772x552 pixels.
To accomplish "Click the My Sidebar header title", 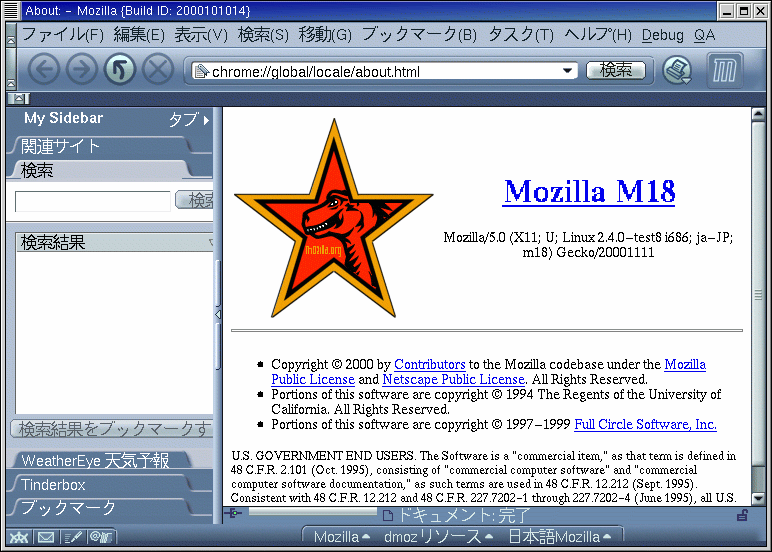I will point(64,118).
